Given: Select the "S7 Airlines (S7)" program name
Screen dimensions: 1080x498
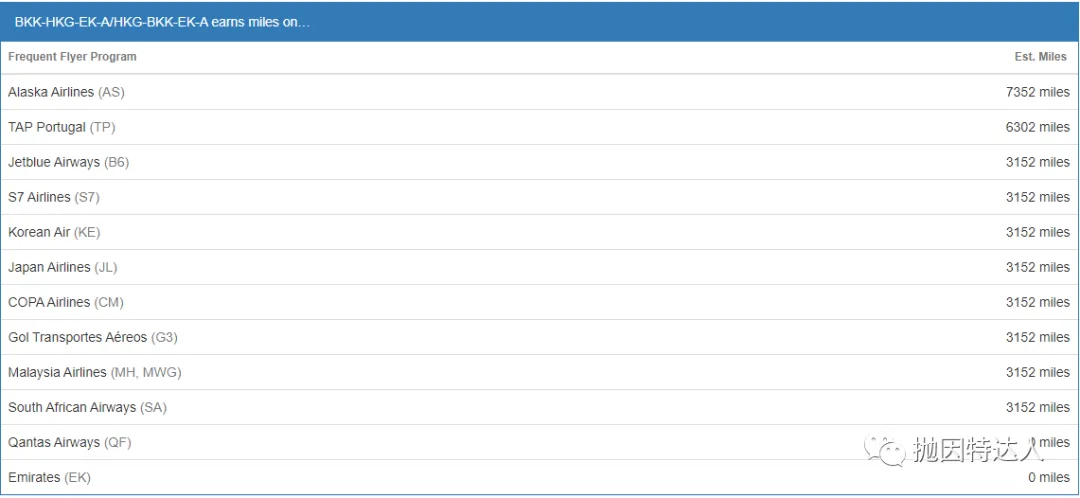Looking at the screenshot, I should click(x=54, y=197).
